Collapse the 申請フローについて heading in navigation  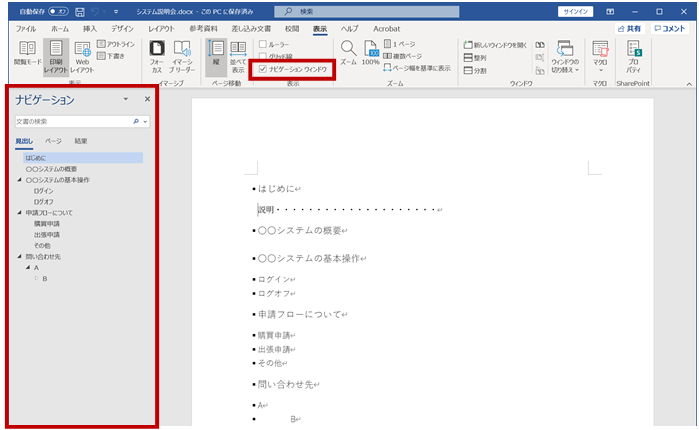tap(20, 213)
